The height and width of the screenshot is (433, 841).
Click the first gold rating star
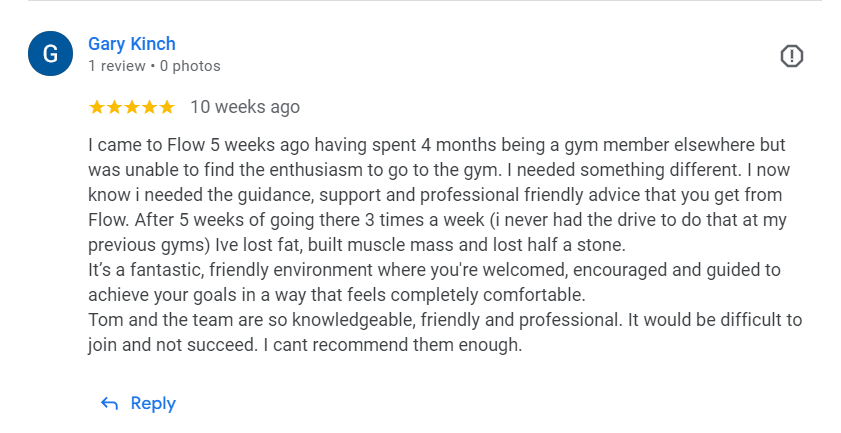coord(97,107)
